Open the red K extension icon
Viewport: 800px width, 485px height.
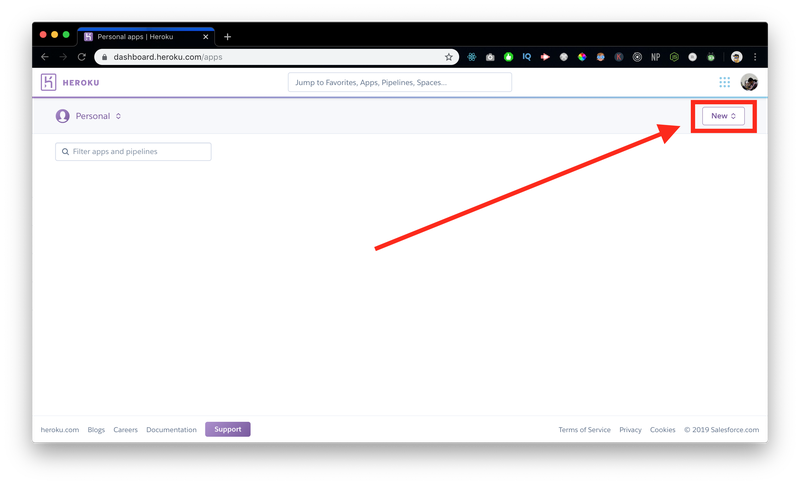click(x=618, y=57)
